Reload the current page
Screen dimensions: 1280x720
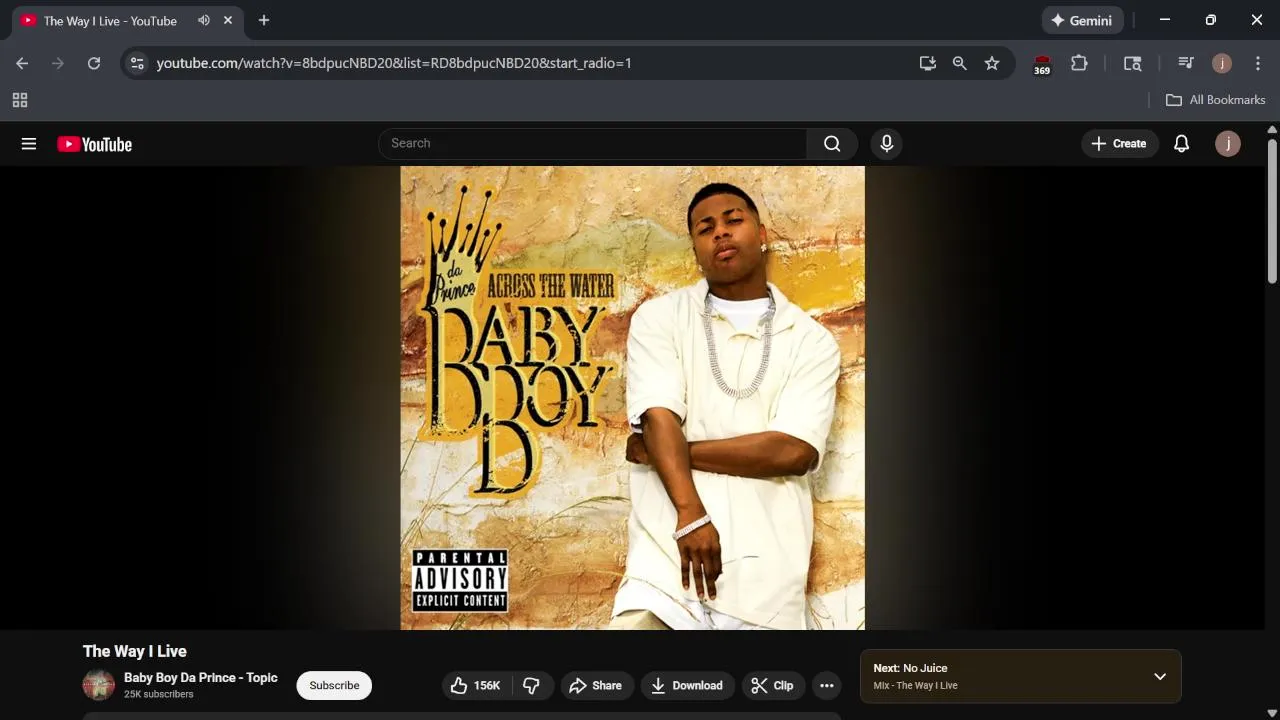(x=94, y=63)
